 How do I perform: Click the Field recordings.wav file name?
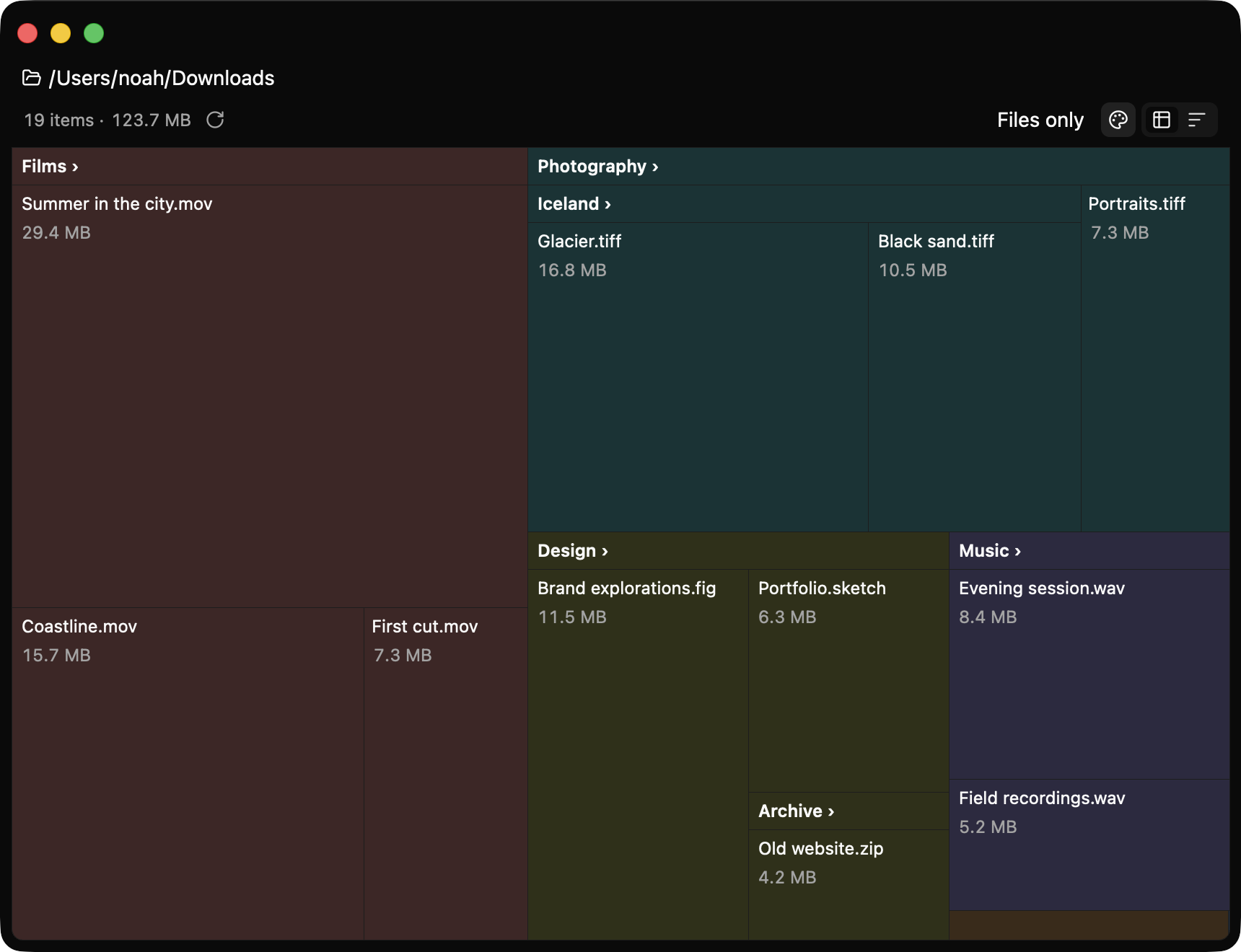(x=1042, y=798)
